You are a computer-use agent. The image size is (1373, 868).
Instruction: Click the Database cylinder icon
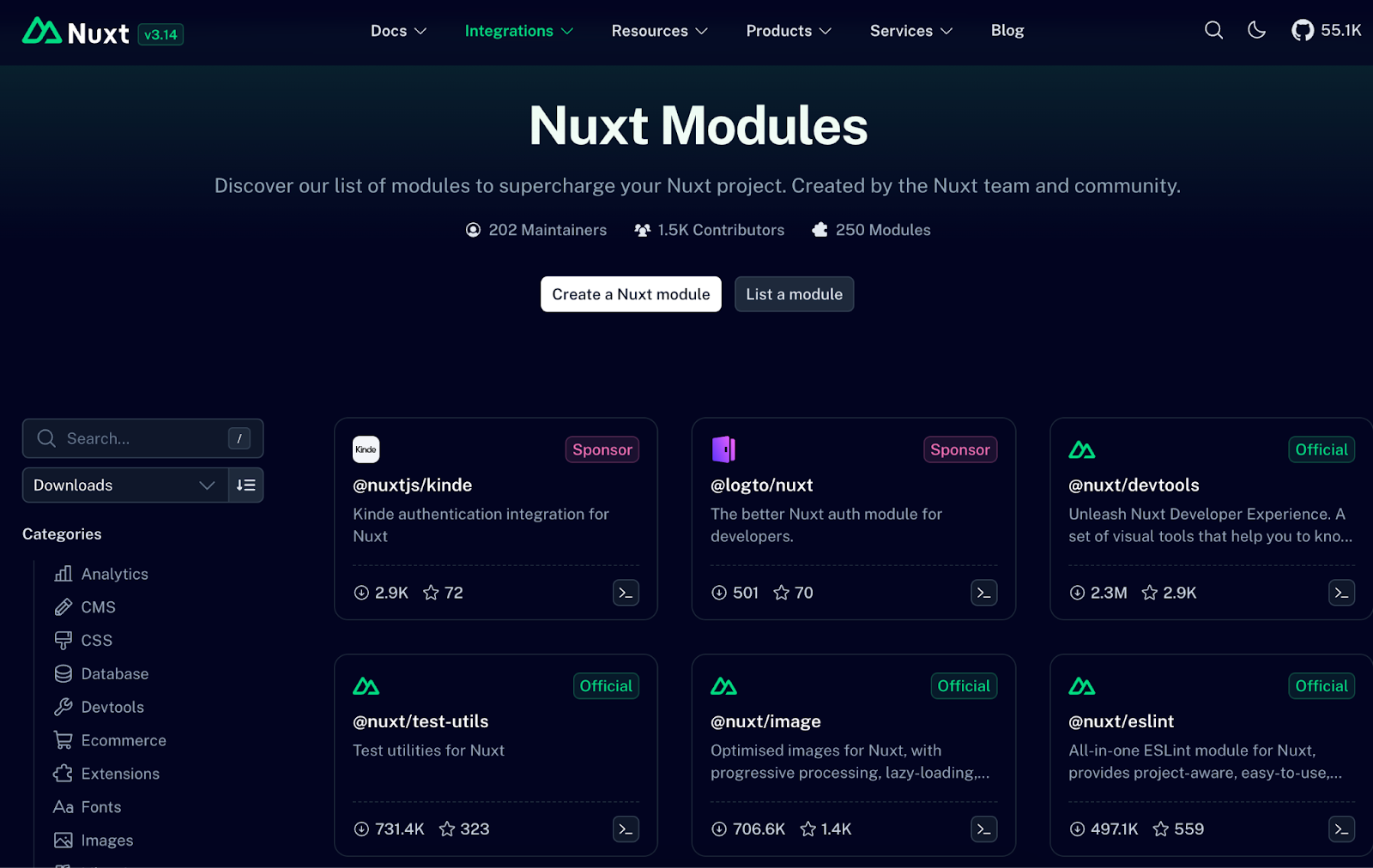pos(64,674)
